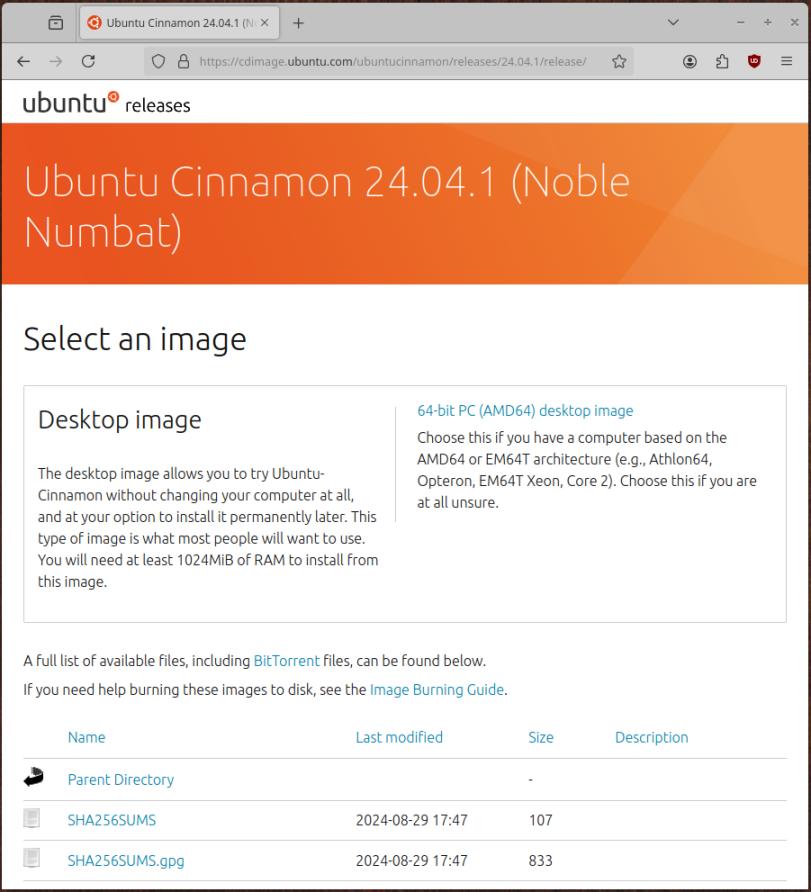Sort the file list by Last modified
This screenshot has height=892, width=811.
[399, 737]
